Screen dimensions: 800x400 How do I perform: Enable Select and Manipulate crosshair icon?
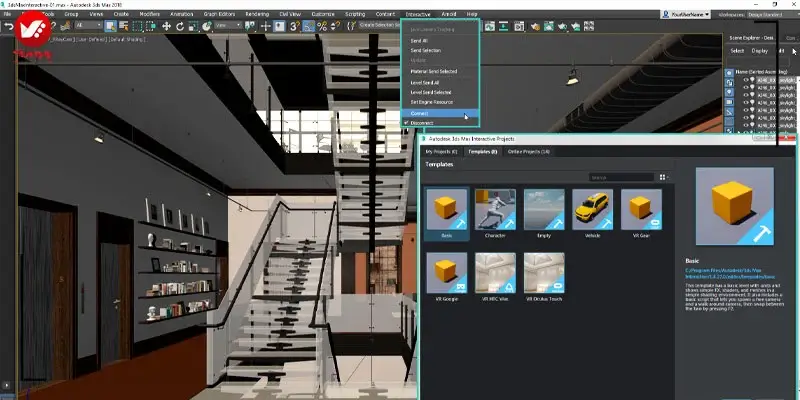tap(265, 26)
